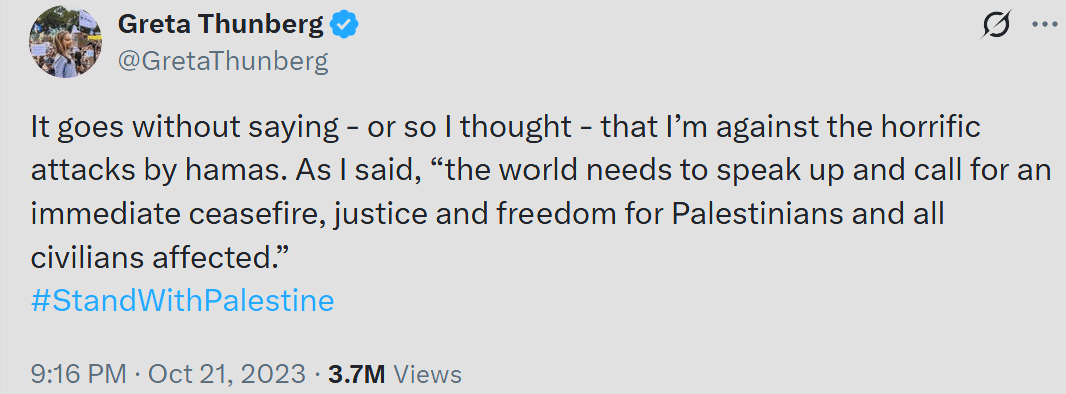The width and height of the screenshot is (1066, 394).
Task: Open the Grok explain-post icon
Action: [x=996, y=26]
